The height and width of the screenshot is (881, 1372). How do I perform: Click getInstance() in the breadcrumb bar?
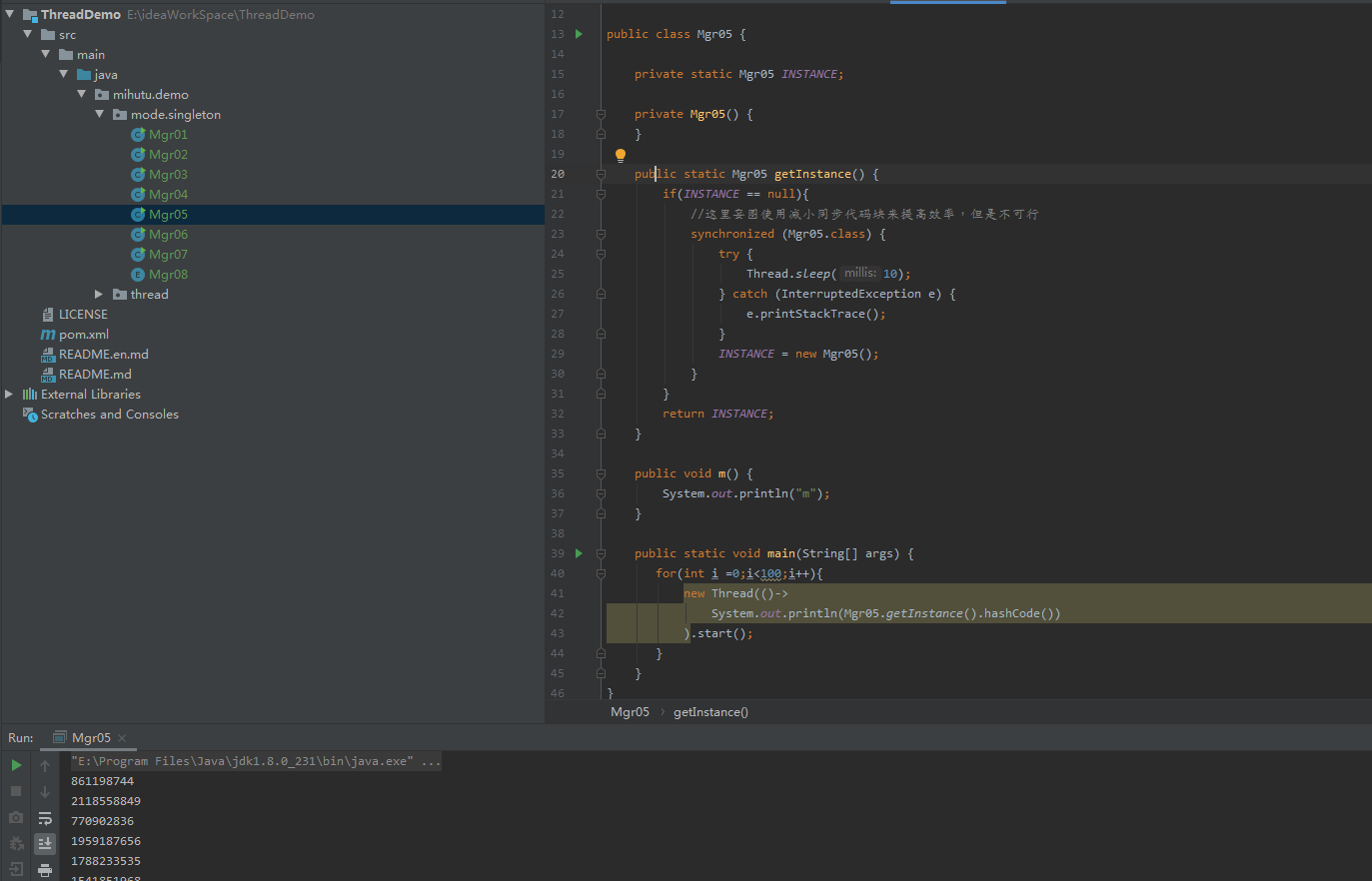[x=710, y=712]
